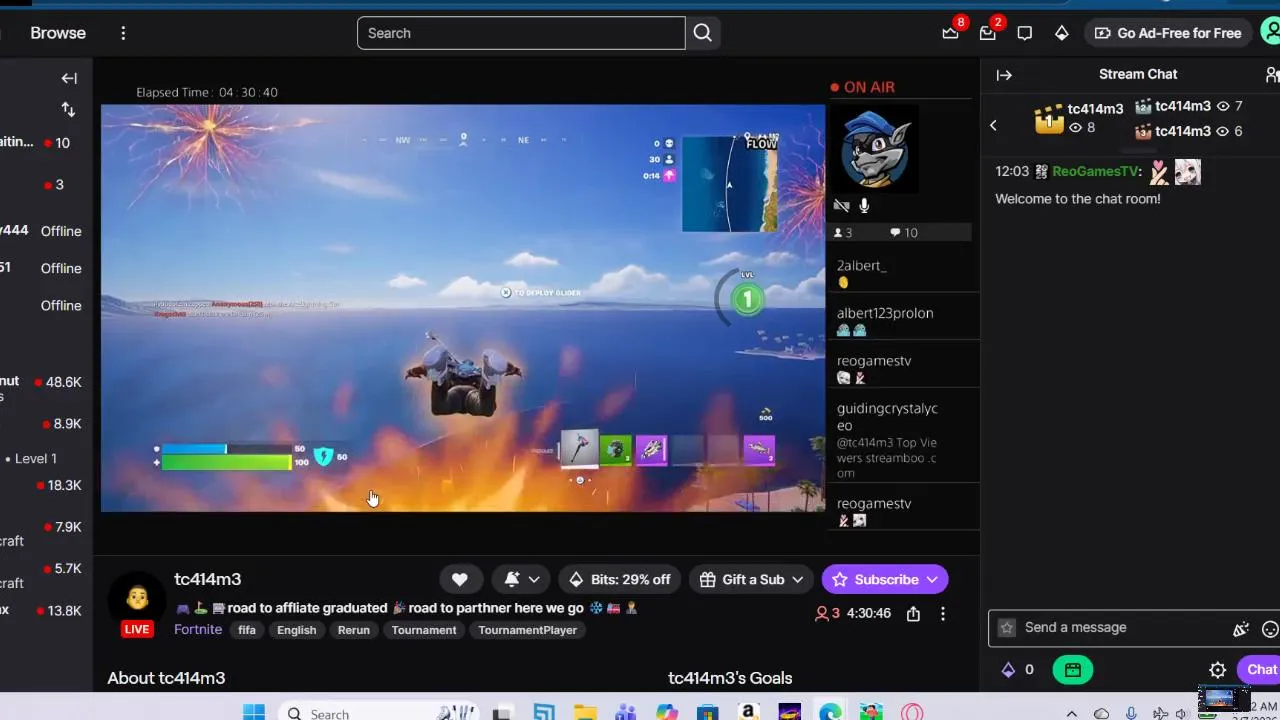Open the emote picker smiley
This screenshot has width=1280, height=720.
coord(1270,629)
